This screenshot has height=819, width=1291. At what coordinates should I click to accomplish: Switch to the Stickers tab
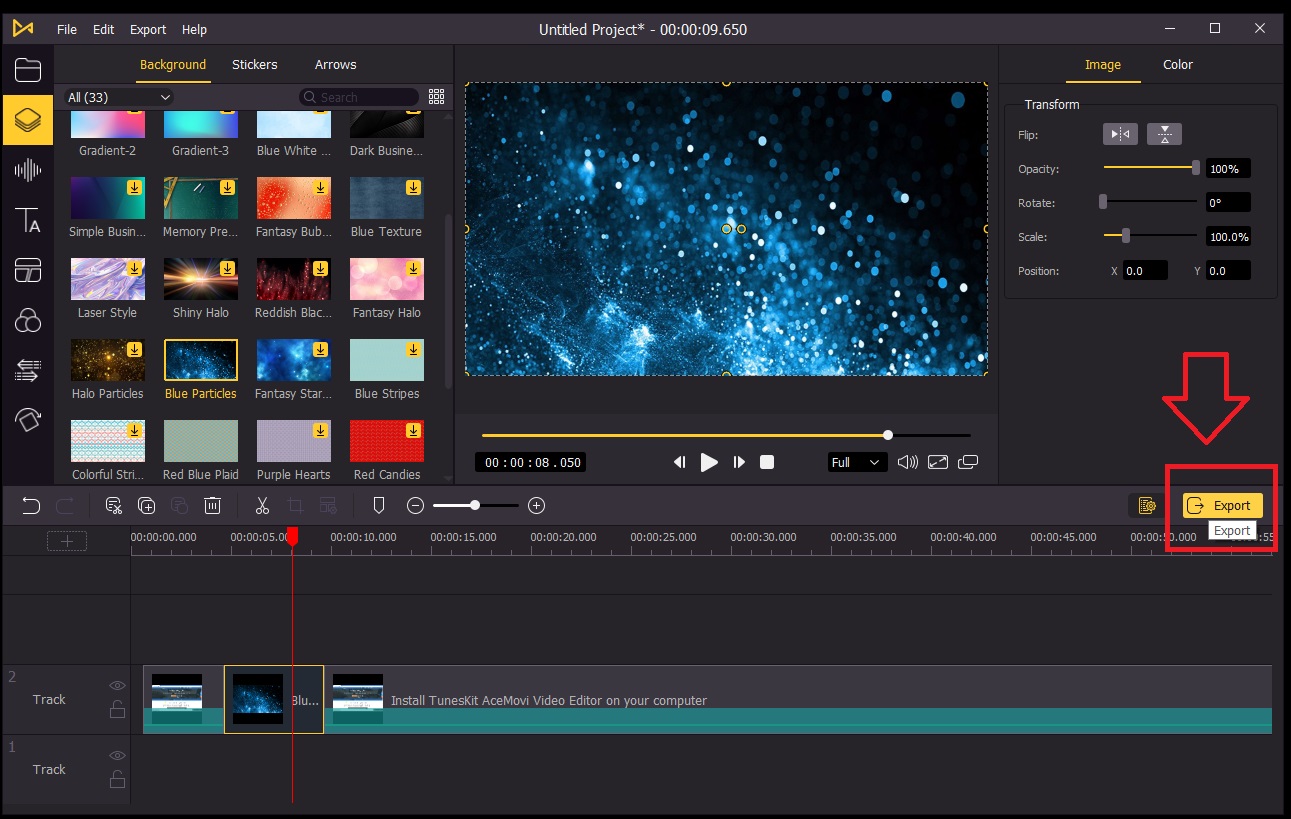point(254,64)
